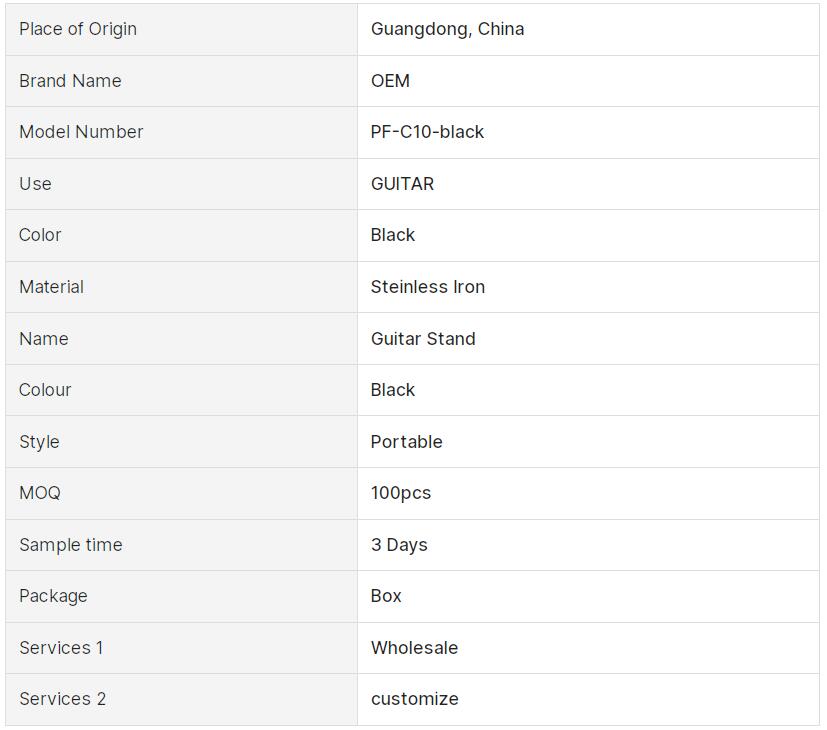Click the Model Number label
The height and width of the screenshot is (730, 827).
[81, 132]
